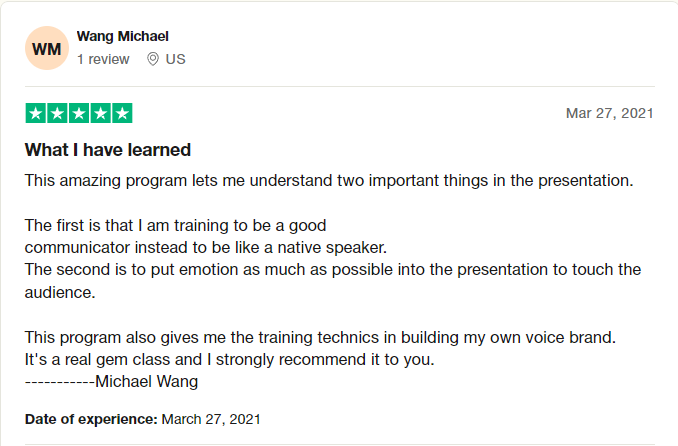Click the US country label
678x446 pixels.
176,59
